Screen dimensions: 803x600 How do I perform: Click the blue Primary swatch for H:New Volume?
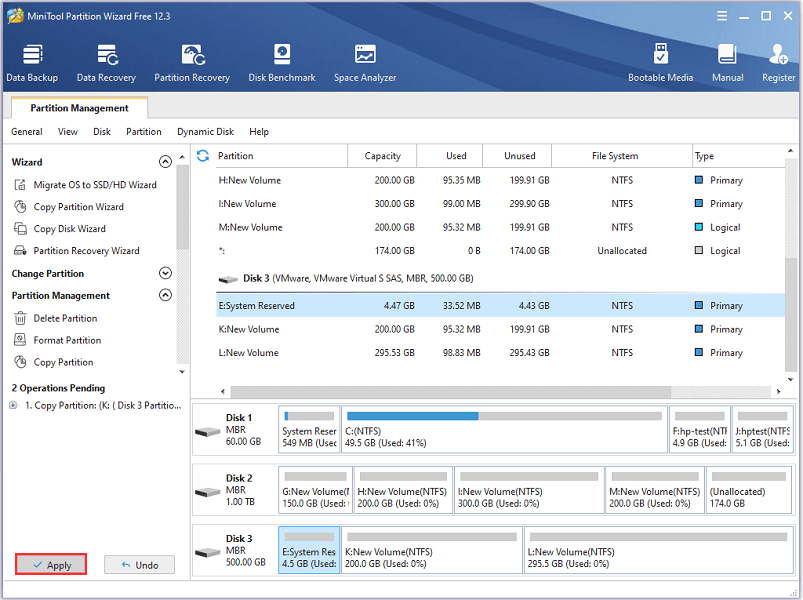point(699,180)
